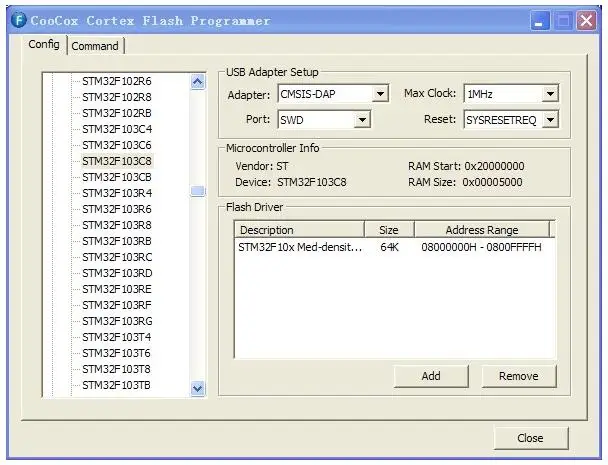Select STM32F103R6 in the device tree

pyautogui.click(x=117, y=209)
